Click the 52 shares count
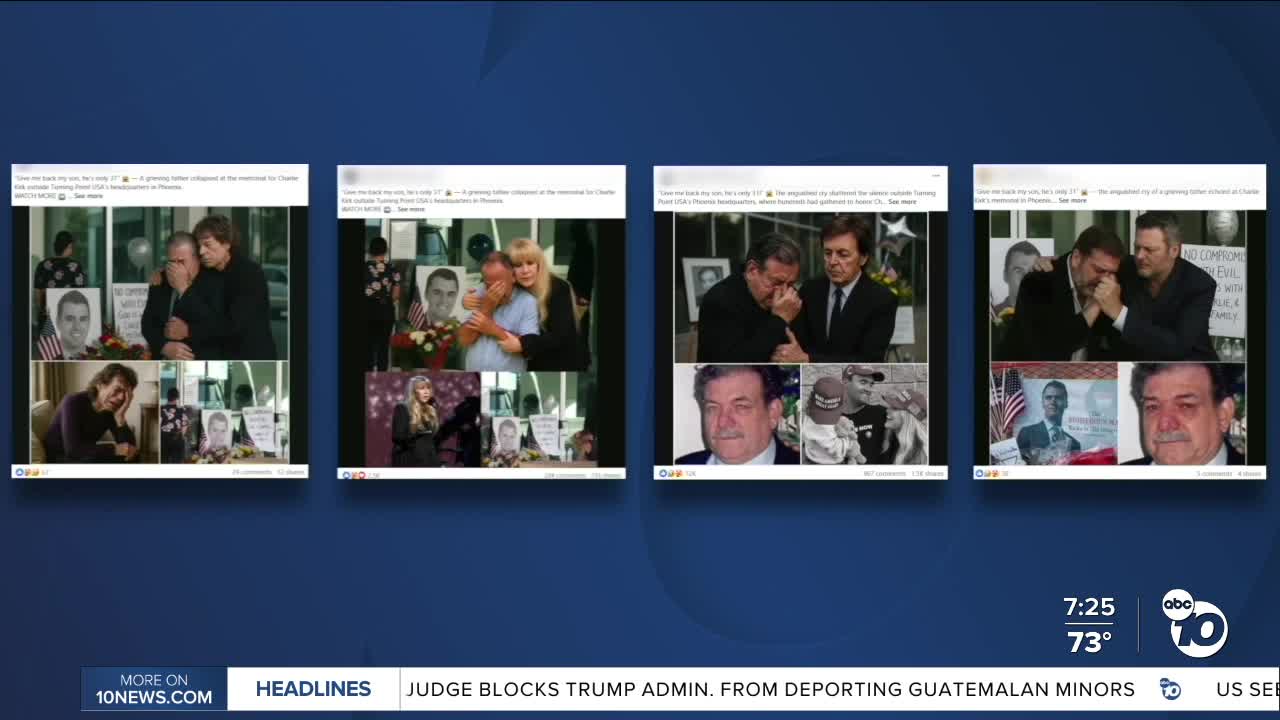The width and height of the screenshot is (1280, 720). pos(291,472)
